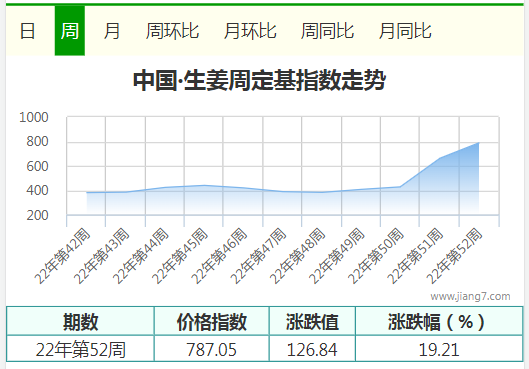Click the 22年第44周 axis label

141,256
